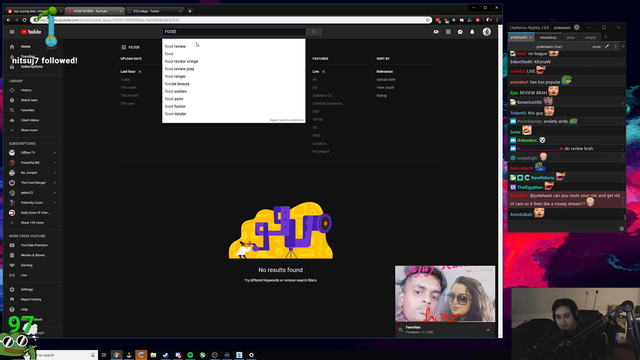Screen dimensions: 640x360
Task: Open the YouTube hamburger guide menu
Action: [12, 32]
